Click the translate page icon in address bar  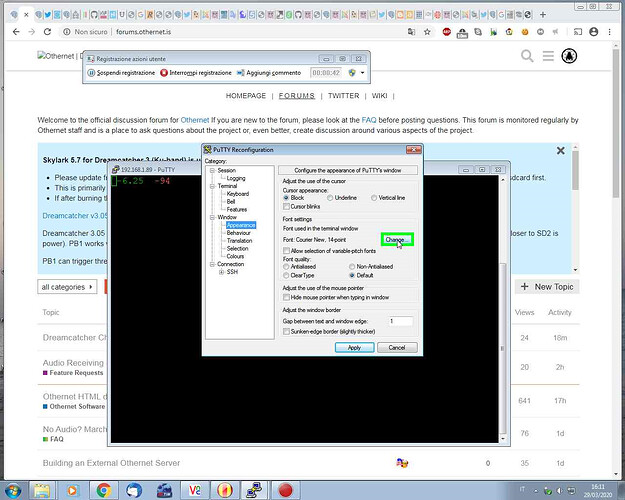pos(411,31)
